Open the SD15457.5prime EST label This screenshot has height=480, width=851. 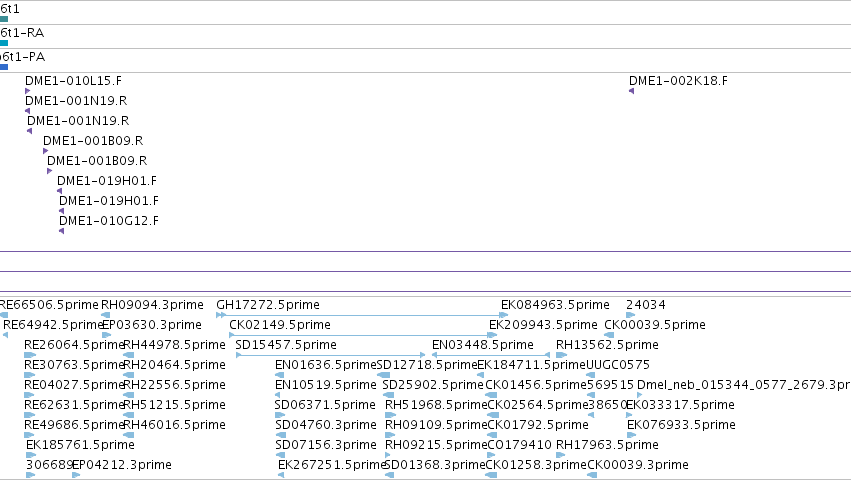286,345
